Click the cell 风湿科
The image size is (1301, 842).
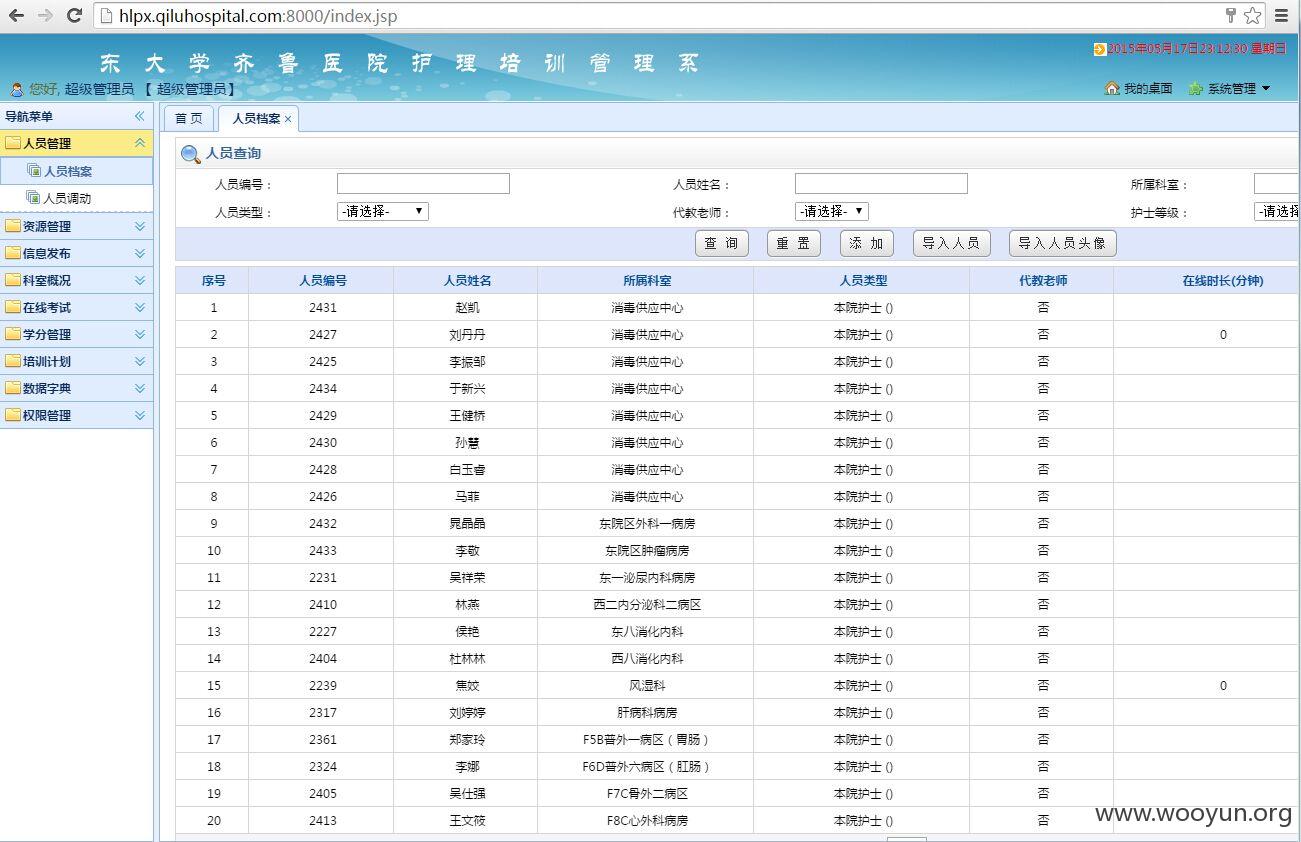(646, 685)
